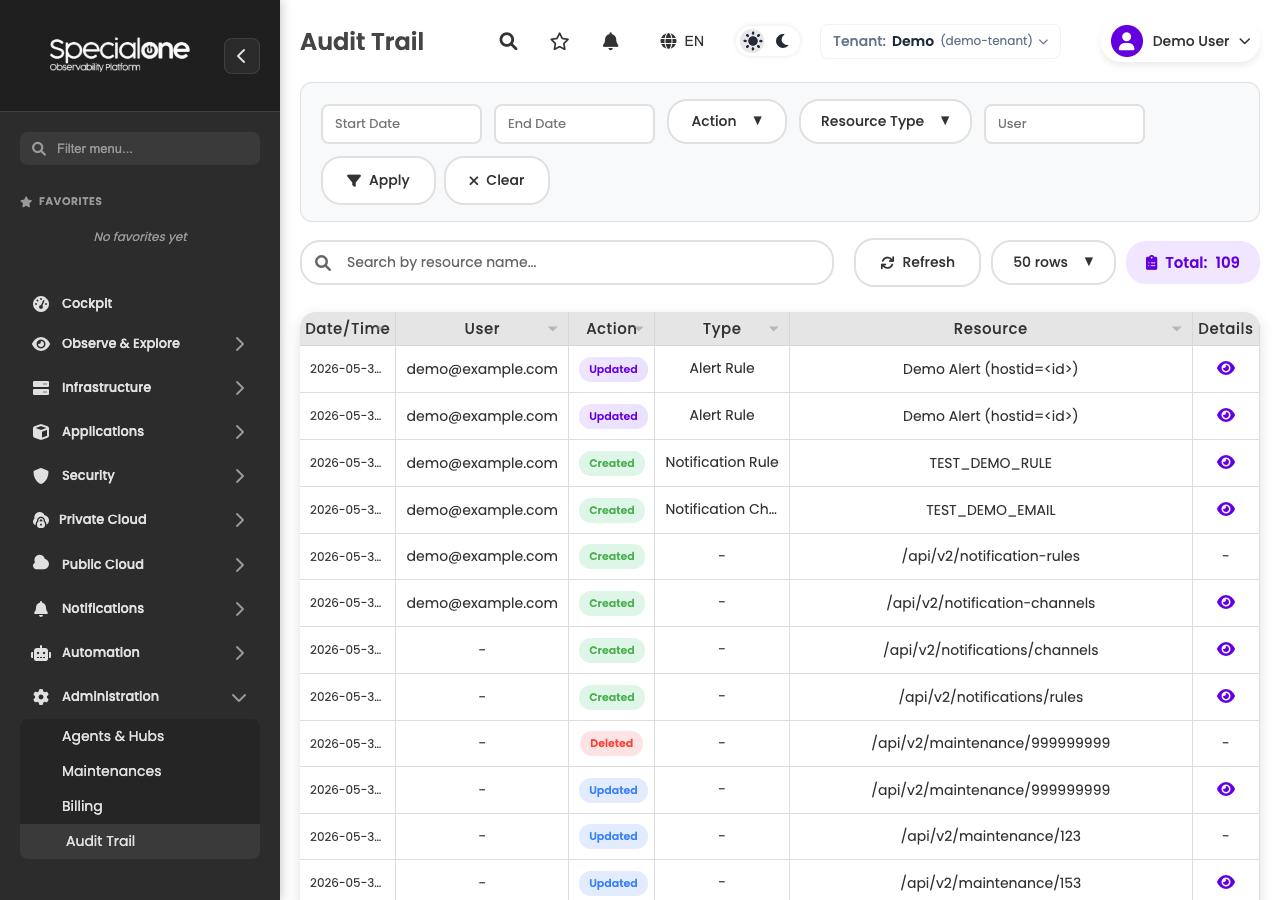Add page to favorites with star icon
The height and width of the screenshot is (900, 1280).
[560, 41]
